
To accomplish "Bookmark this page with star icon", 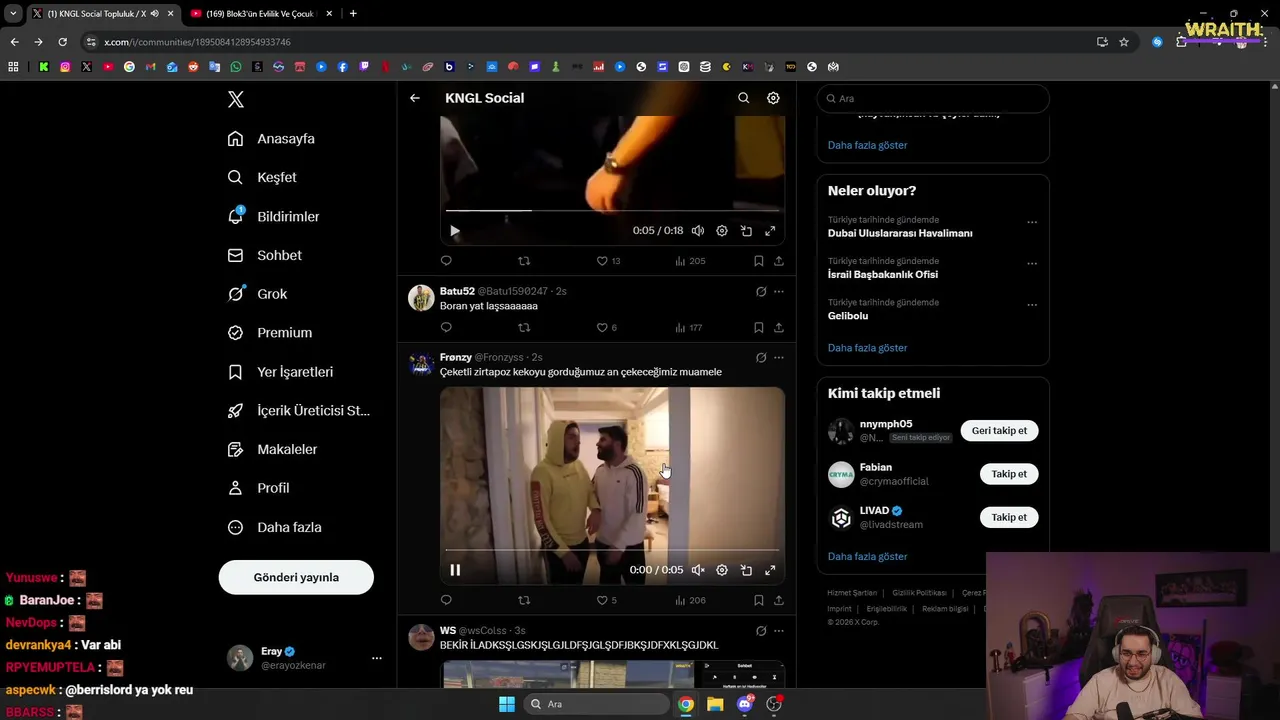I will tap(1124, 42).
